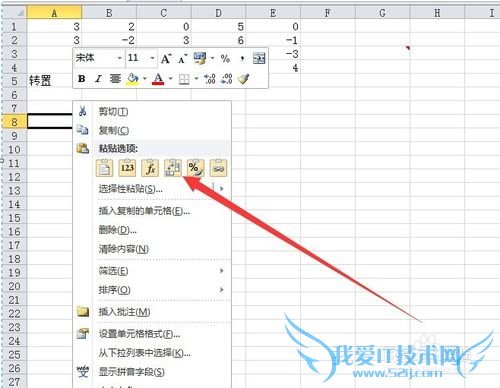The image size is (500, 388).
Task: Decrease decimal places button
Action: point(227,79)
